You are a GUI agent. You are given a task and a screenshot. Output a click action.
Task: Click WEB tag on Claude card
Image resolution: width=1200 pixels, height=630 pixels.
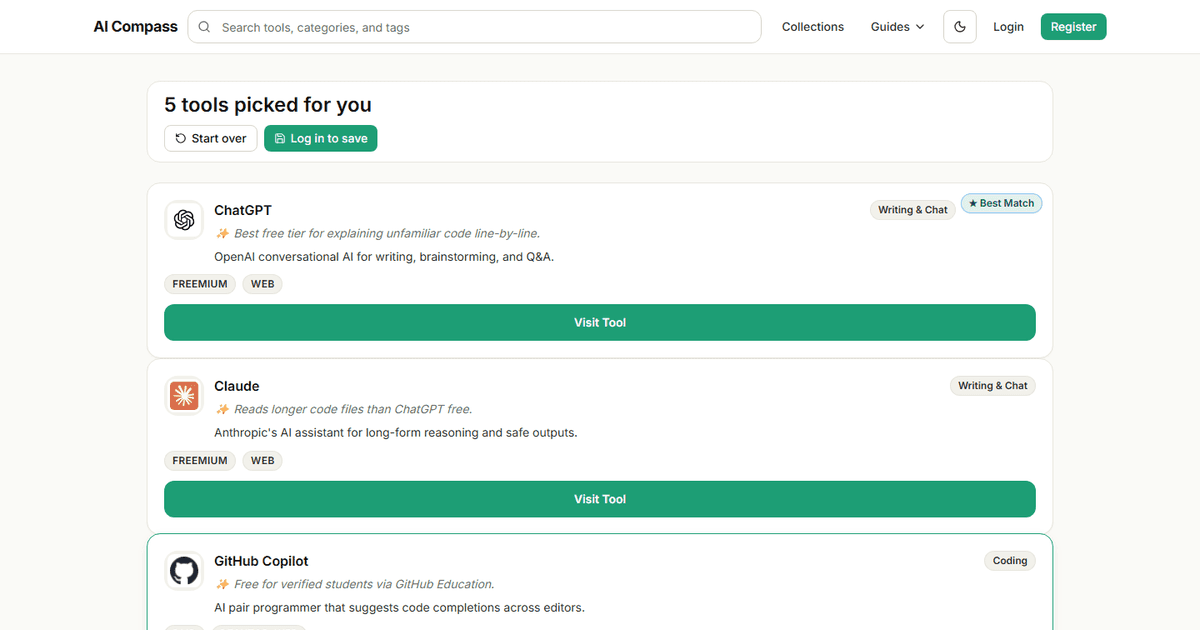pyautogui.click(x=263, y=461)
